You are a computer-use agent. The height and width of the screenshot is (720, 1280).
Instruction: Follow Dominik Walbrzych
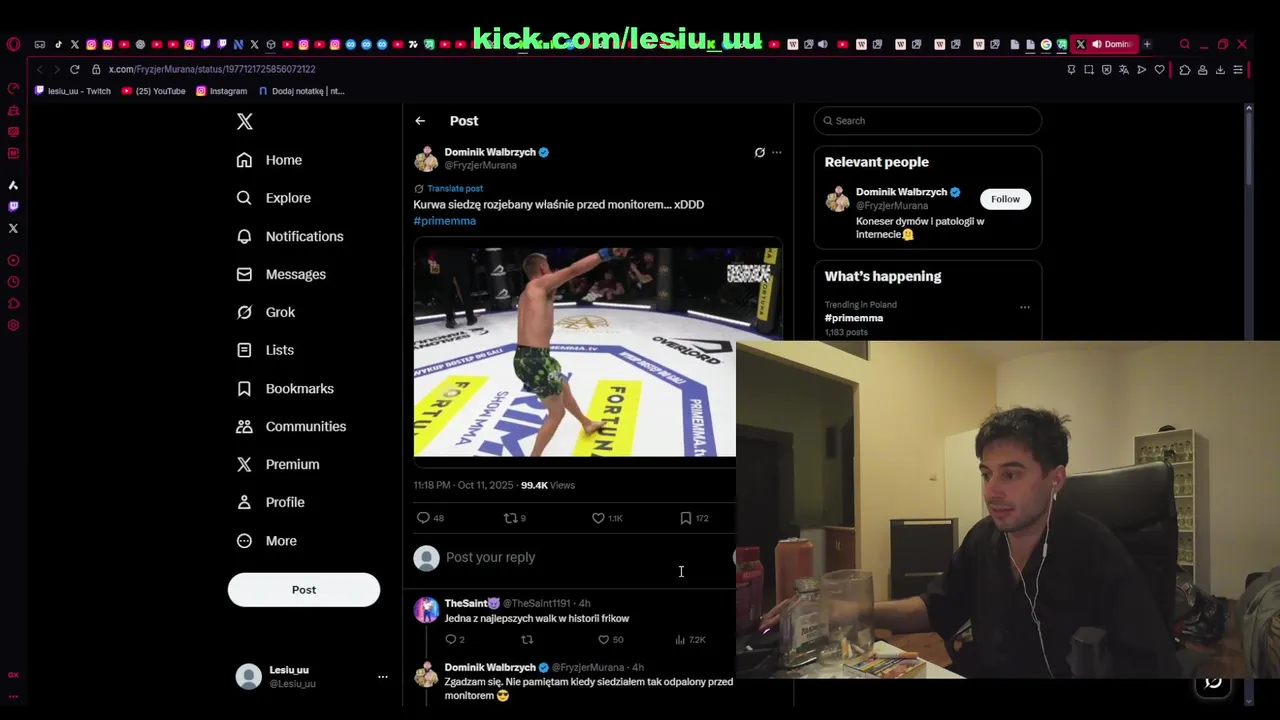point(1005,199)
